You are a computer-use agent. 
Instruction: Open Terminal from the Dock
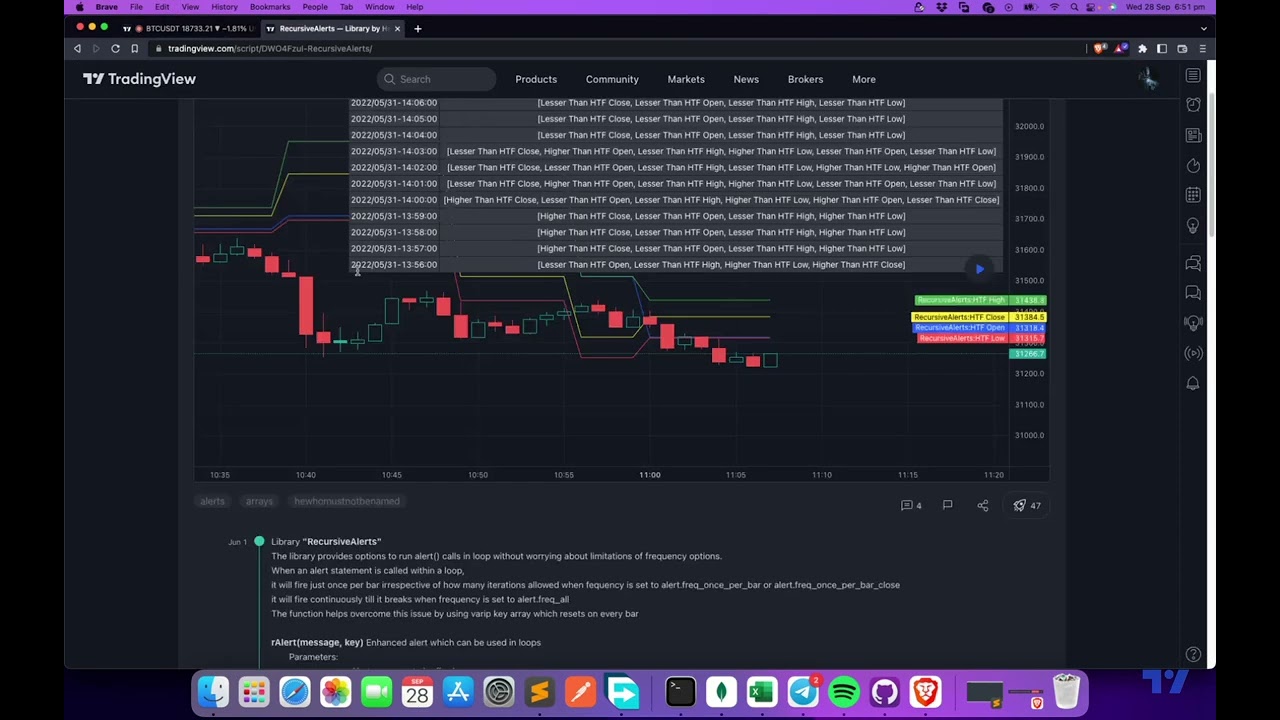[x=680, y=691]
